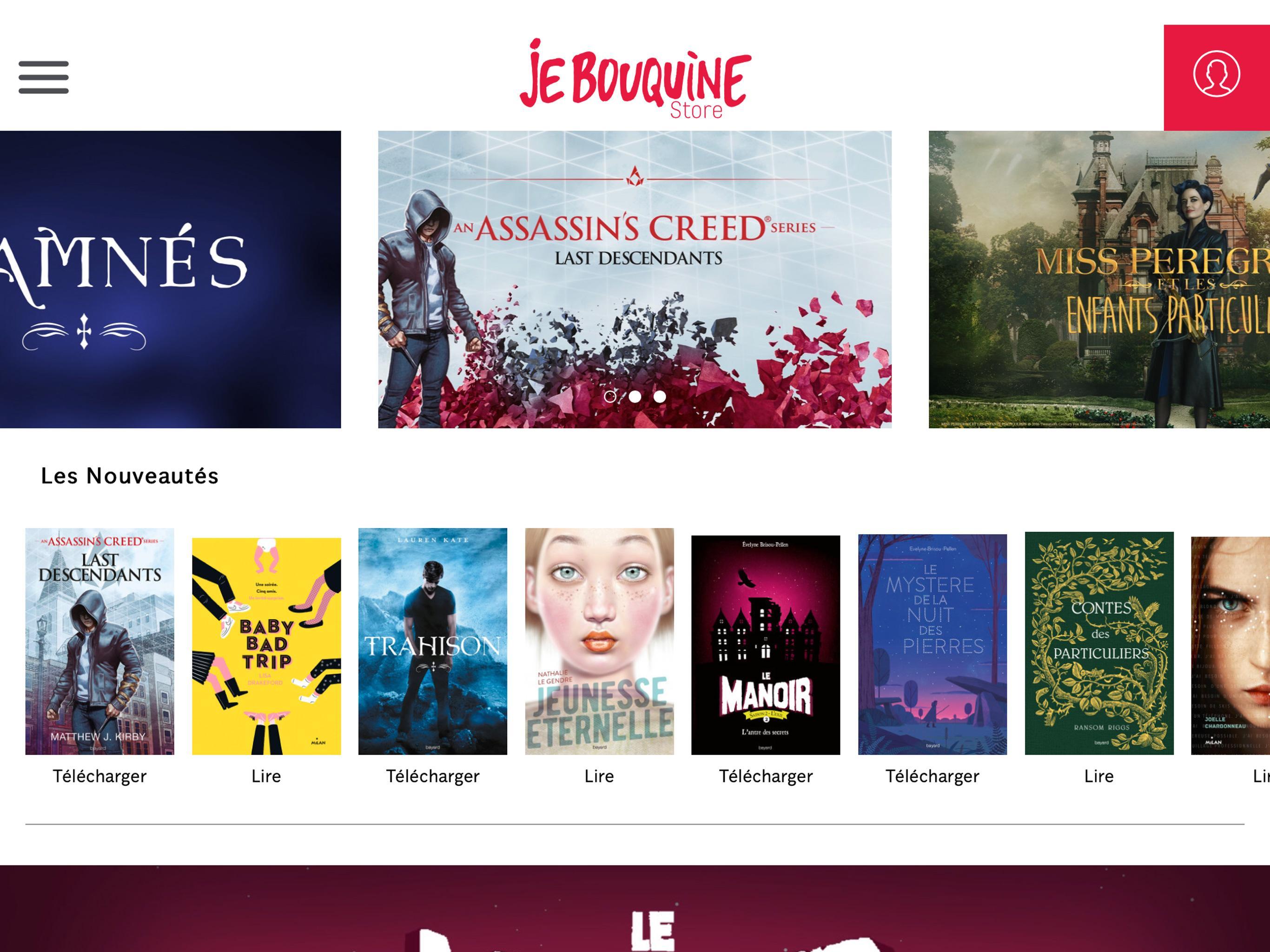Screen dimensions: 1270x952
Task: Tap Lire under Jeunesse Éternelle
Action: [599, 776]
